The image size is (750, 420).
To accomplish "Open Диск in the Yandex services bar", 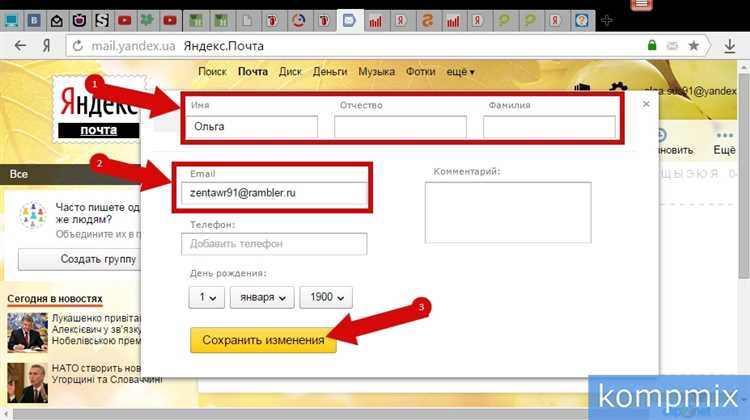I will pos(290,72).
